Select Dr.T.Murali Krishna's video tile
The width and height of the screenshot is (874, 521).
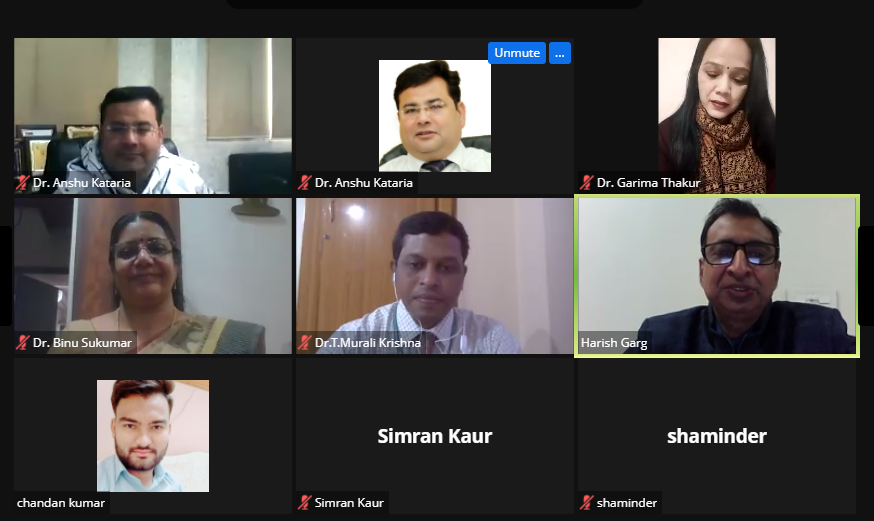[435, 276]
